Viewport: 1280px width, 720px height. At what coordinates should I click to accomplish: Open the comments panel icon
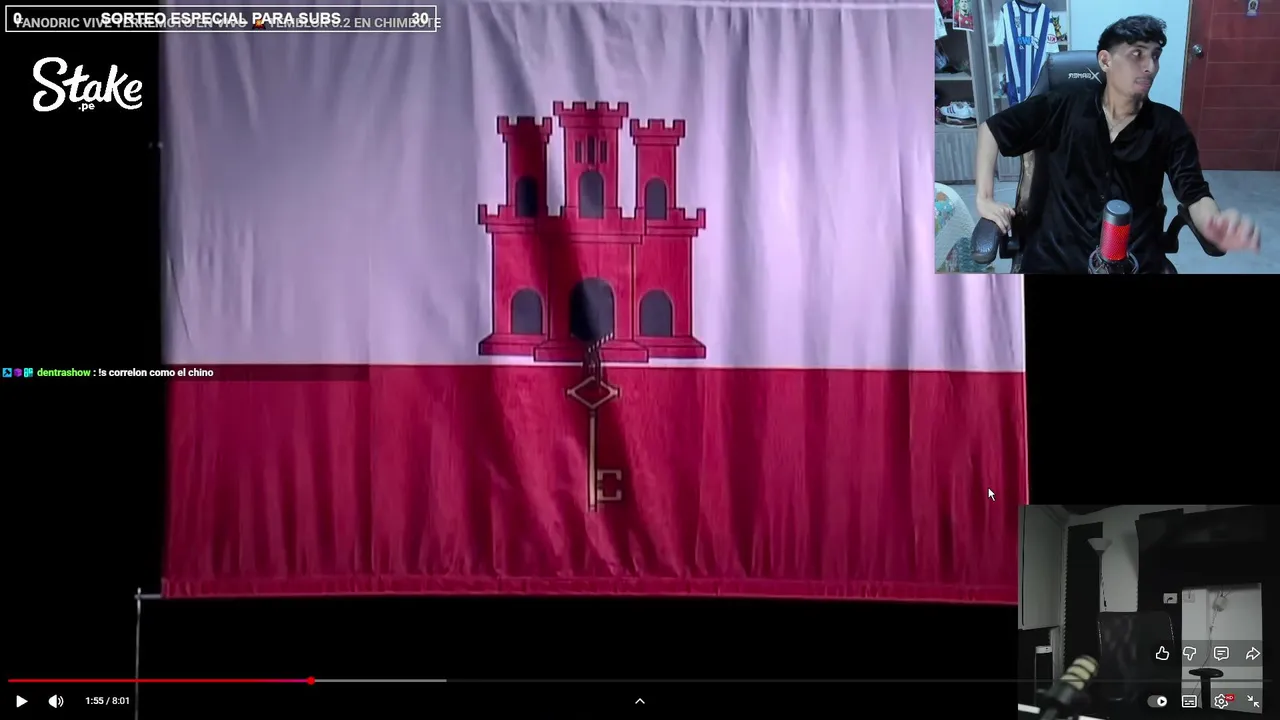1221,653
